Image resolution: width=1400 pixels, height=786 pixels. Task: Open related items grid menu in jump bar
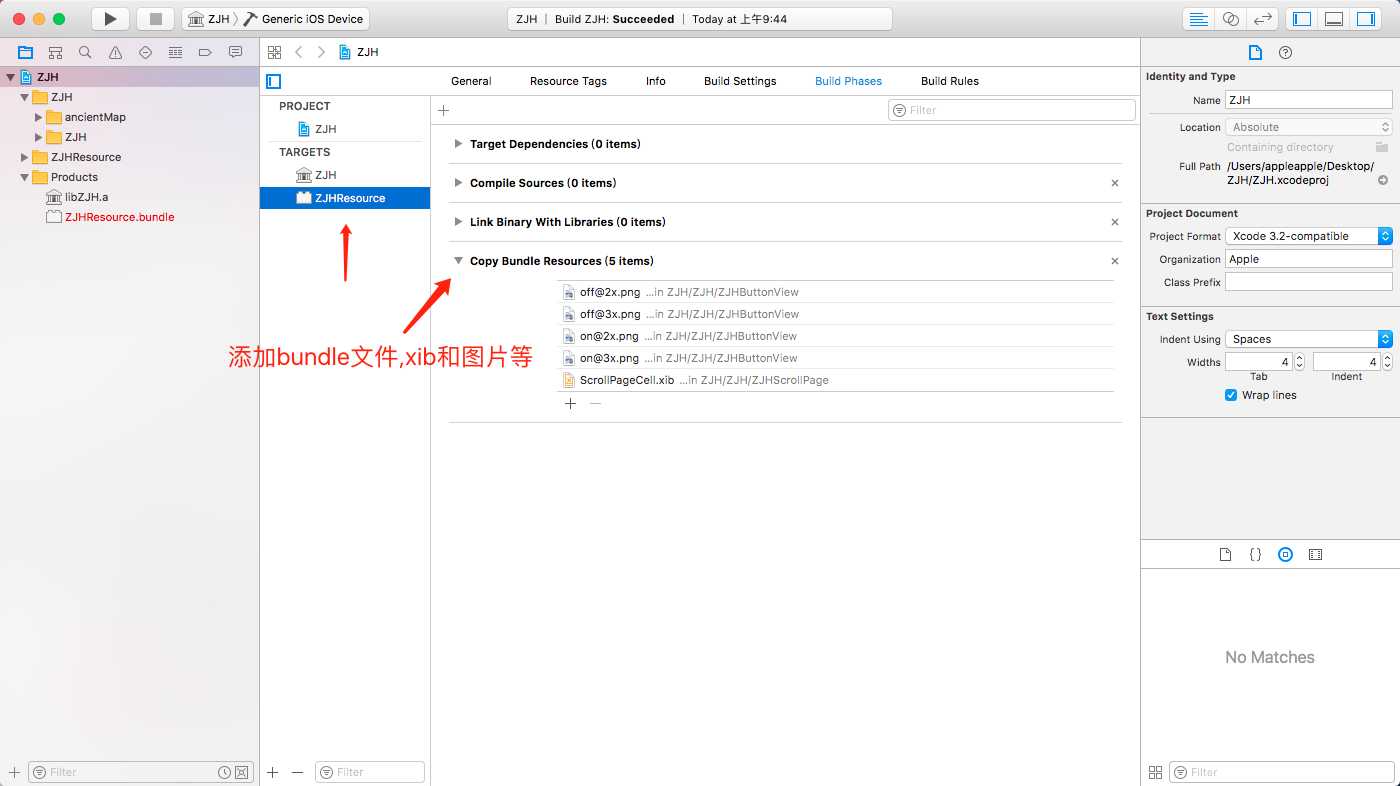274,52
